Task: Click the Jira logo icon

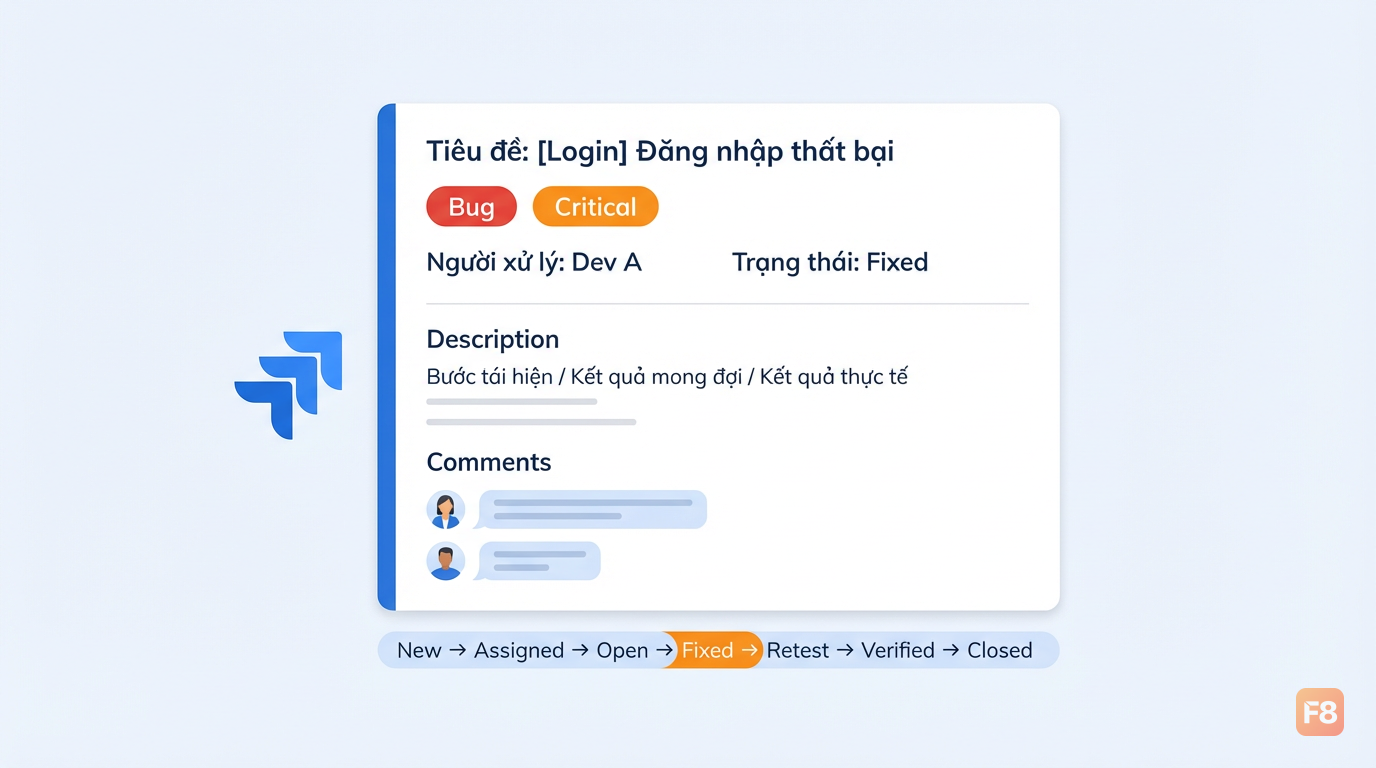Action: tap(289, 385)
